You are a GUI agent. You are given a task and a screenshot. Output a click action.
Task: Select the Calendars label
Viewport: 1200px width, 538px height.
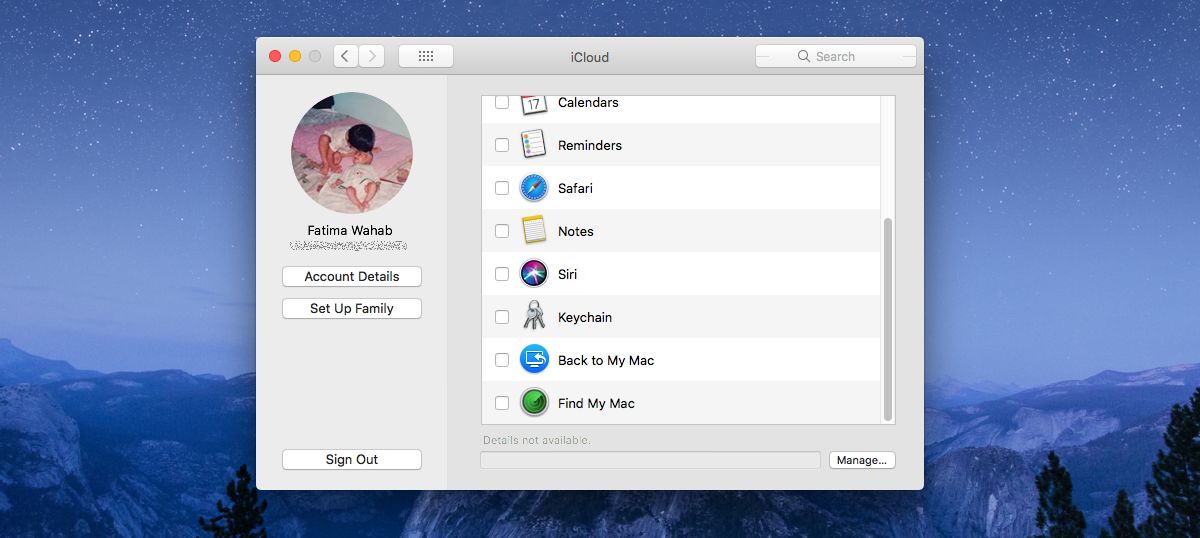588,102
